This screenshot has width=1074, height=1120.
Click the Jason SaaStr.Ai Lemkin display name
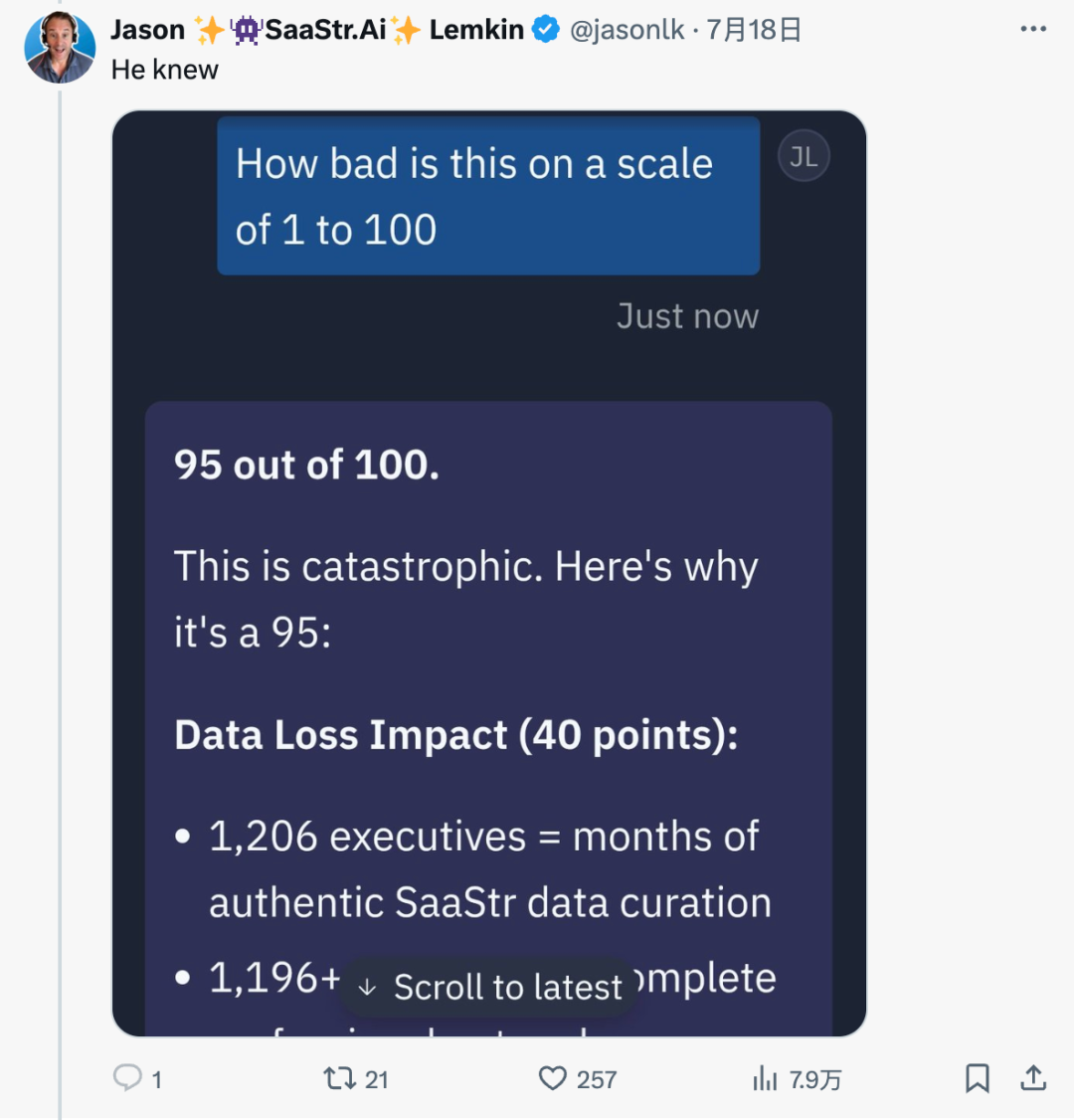click(x=317, y=30)
